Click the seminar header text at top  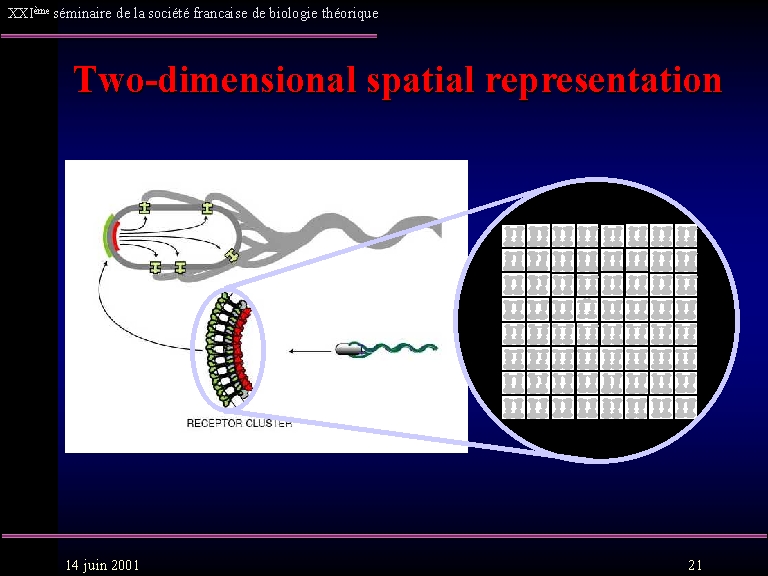click(193, 13)
